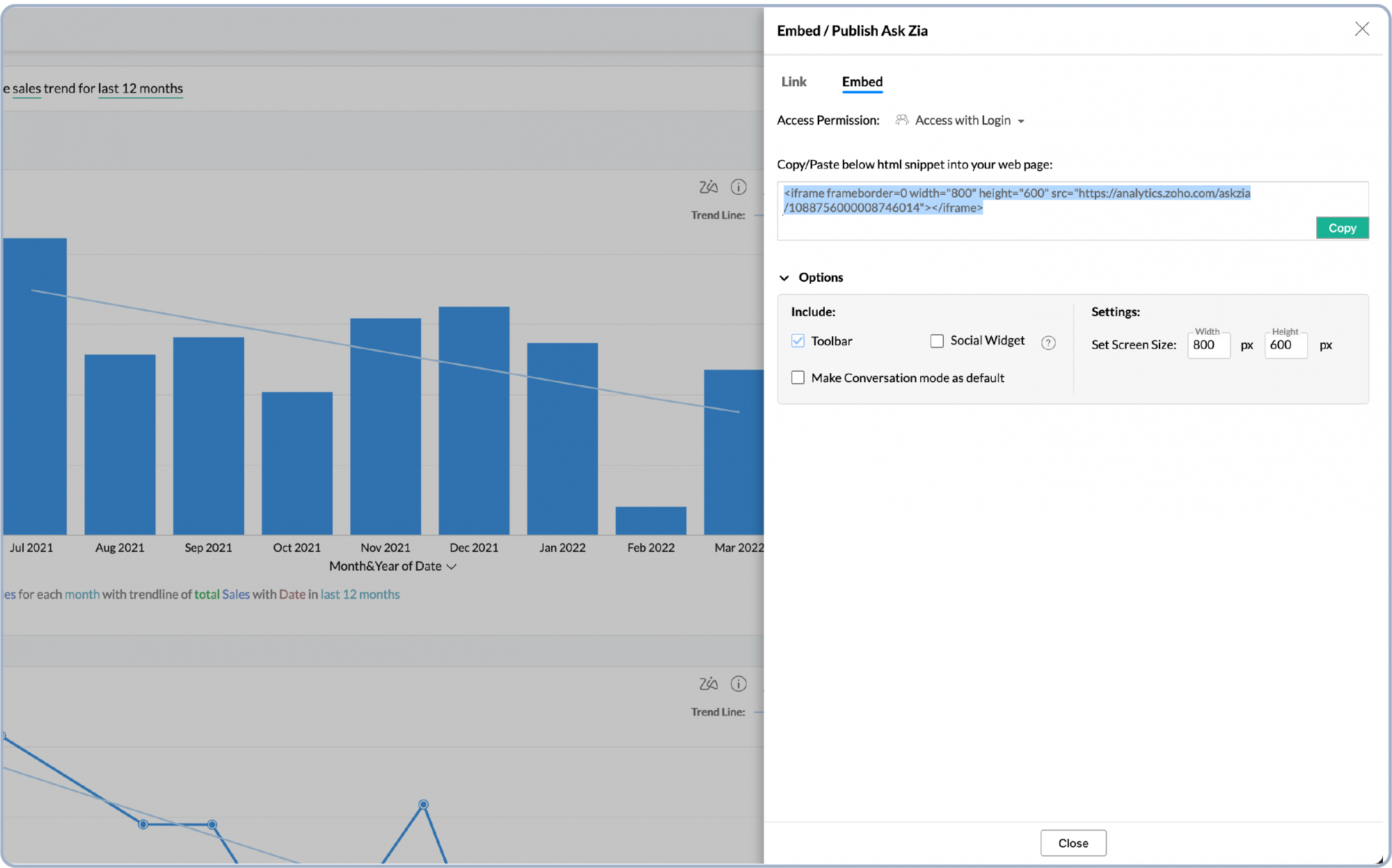Click the help icon next to Social Widget
This screenshot has height=868, width=1392.
coord(1049,342)
